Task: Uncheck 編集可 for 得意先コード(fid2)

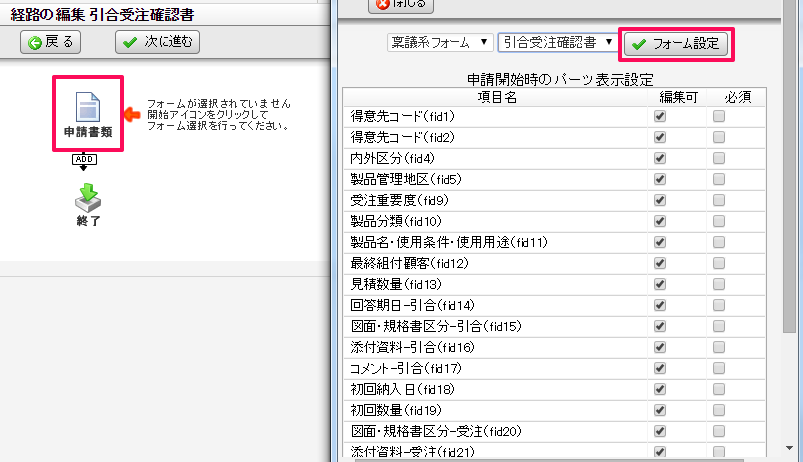Action: click(x=660, y=137)
